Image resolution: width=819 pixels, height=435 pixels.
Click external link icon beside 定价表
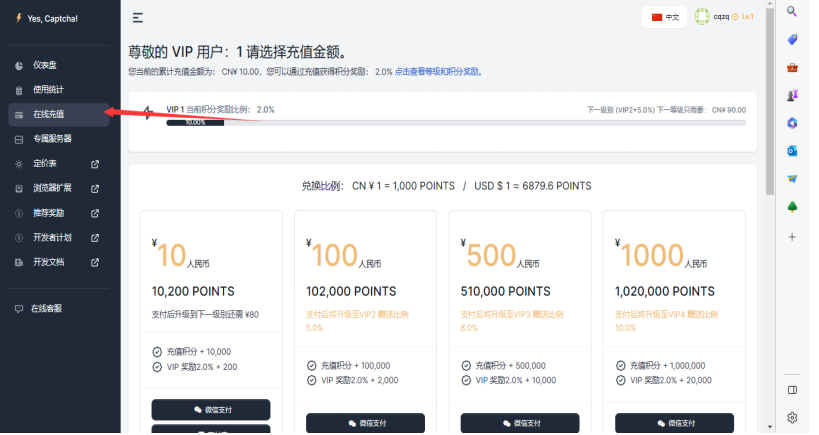tap(95, 164)
